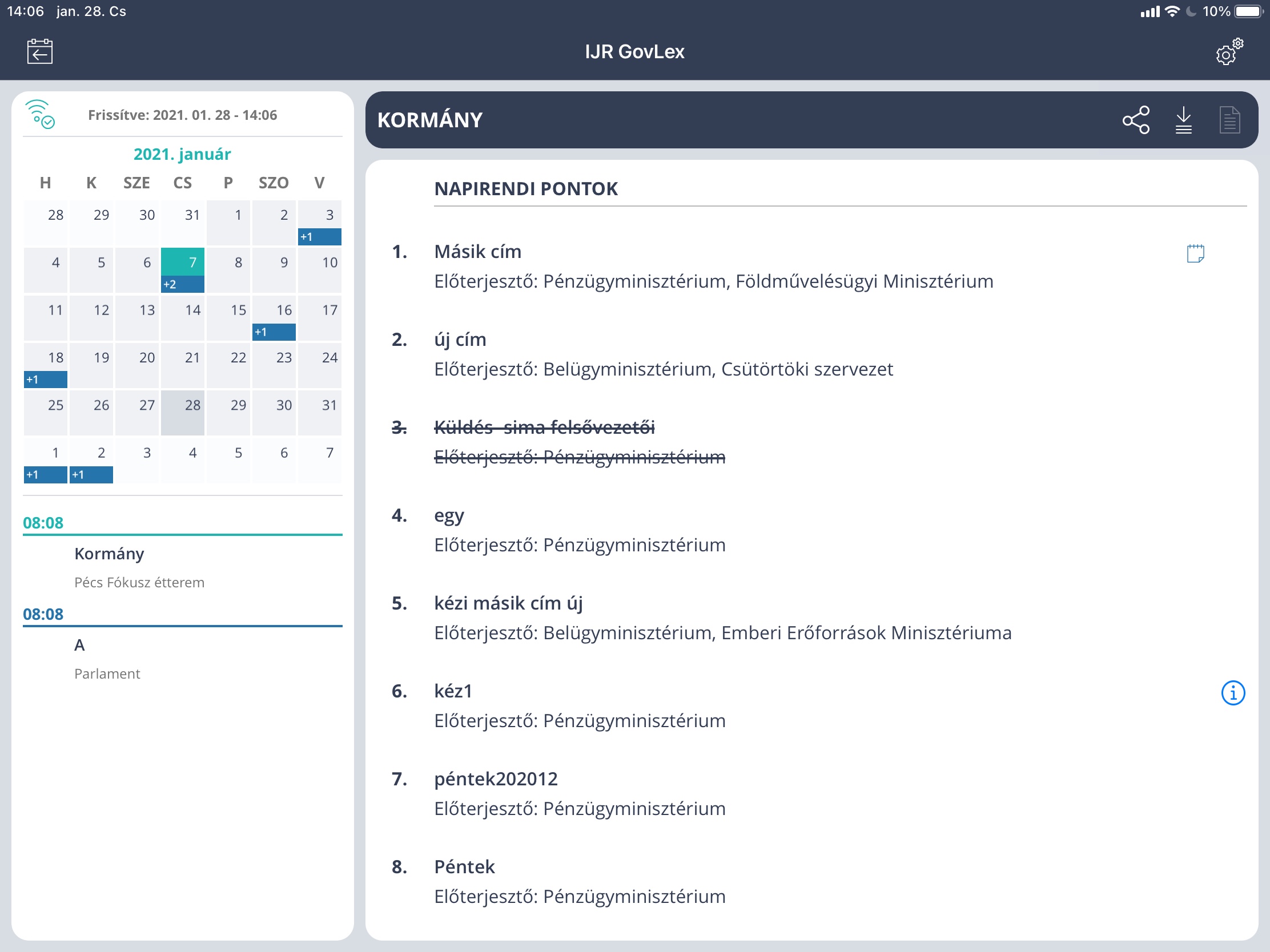The width and height of the screenshot is (1270, 952).
Task: Tap the download icon in Kormány header
Action: click(x=1183, y=120)
